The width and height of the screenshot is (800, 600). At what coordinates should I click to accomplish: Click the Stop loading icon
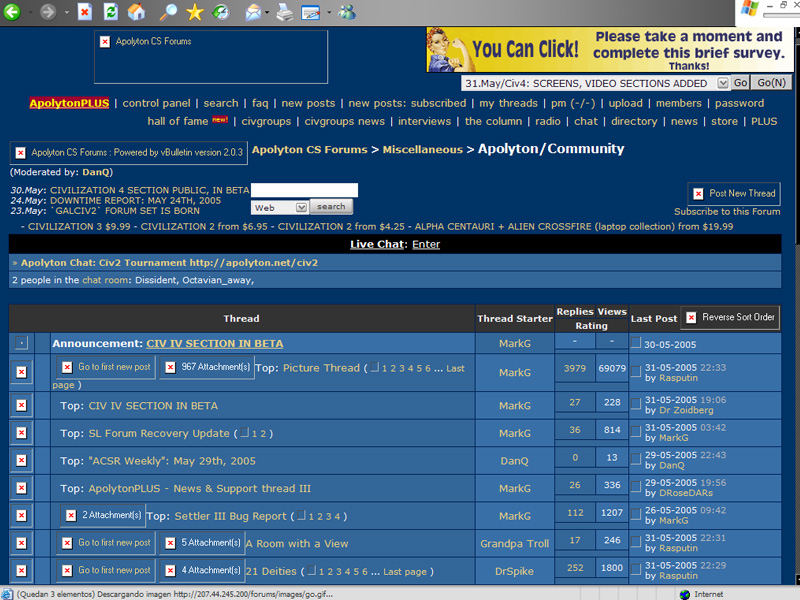point(85,12)
